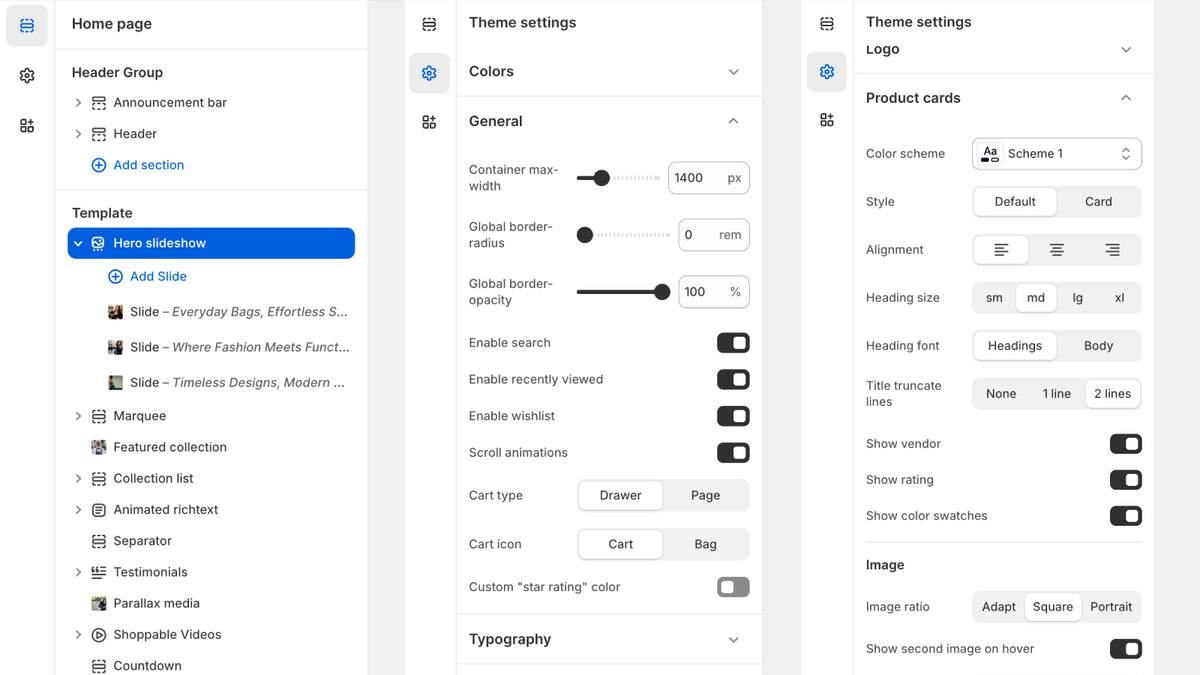Select right alignment for product cards
The width and height of the screenshot is (1200, 675).
[x=1112, y=249]
